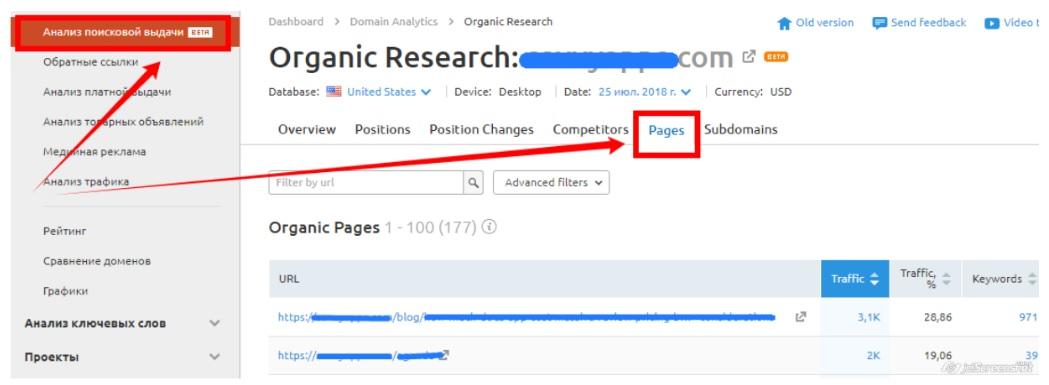Click the search magnifier icon beside URL filter
Image resolution: width=1049 pixels, height=385 pixels.
point(473,183)
